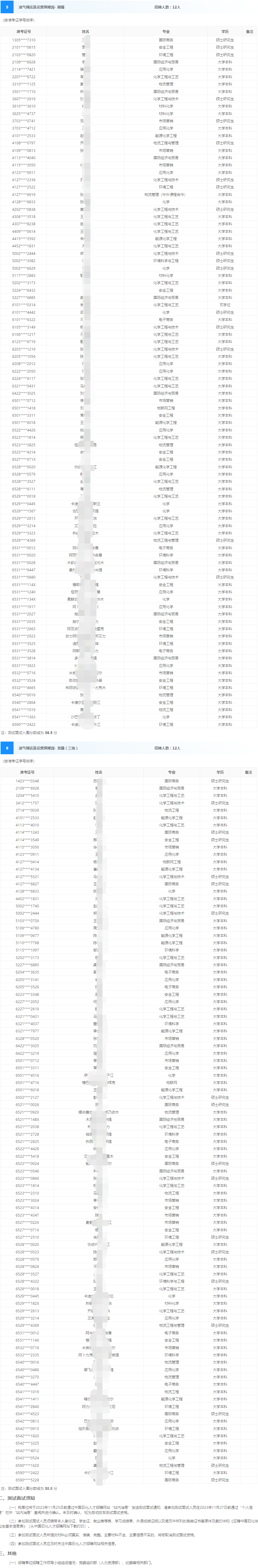Click (按准考证序号排序) note under section 5
The height and width of the screenshot is (1568, 258).
[x=18, y=20]
